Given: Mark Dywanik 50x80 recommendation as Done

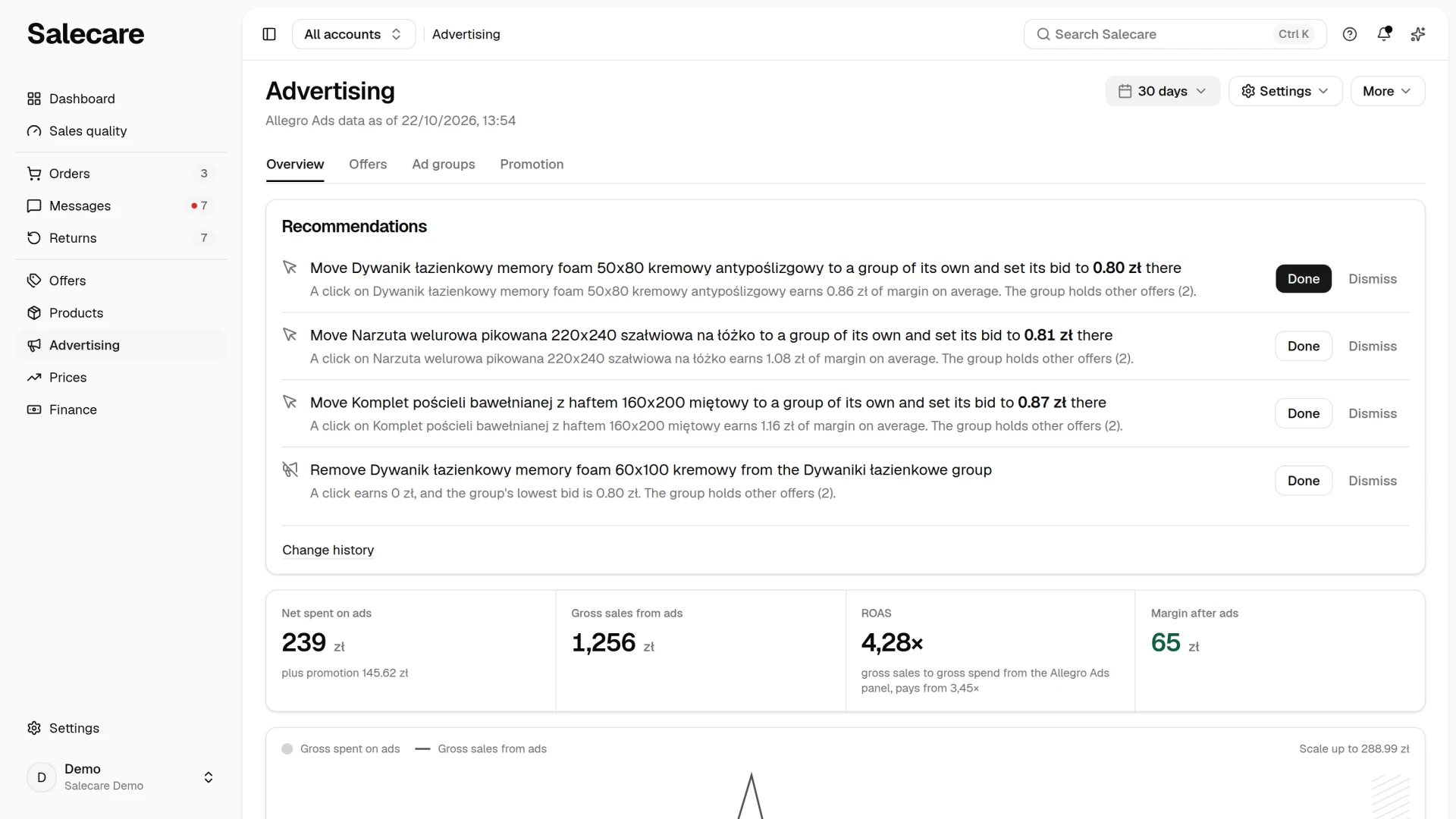Looking at the screenshot, I should pos(1304,279).
